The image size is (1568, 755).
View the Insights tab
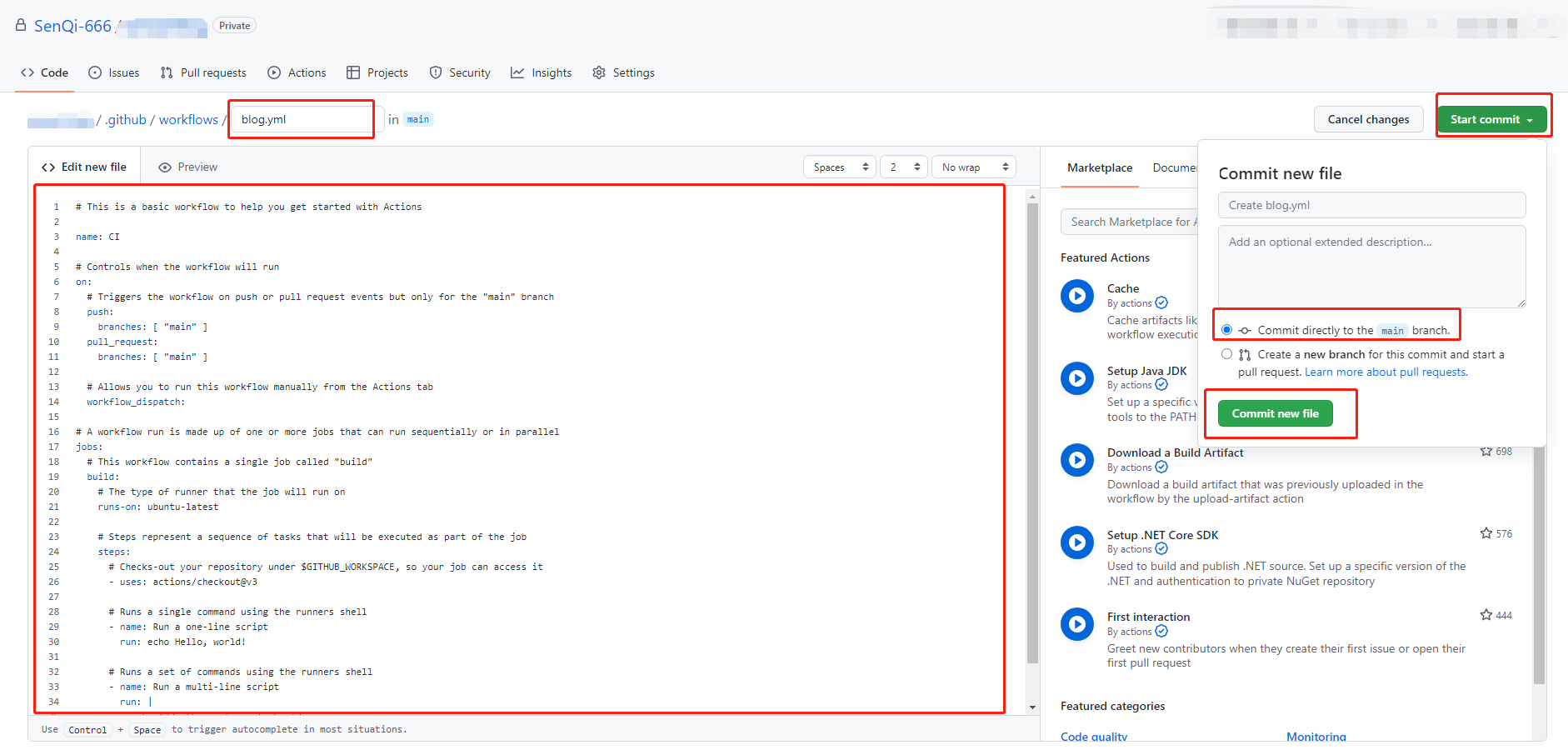coord(542,72)
